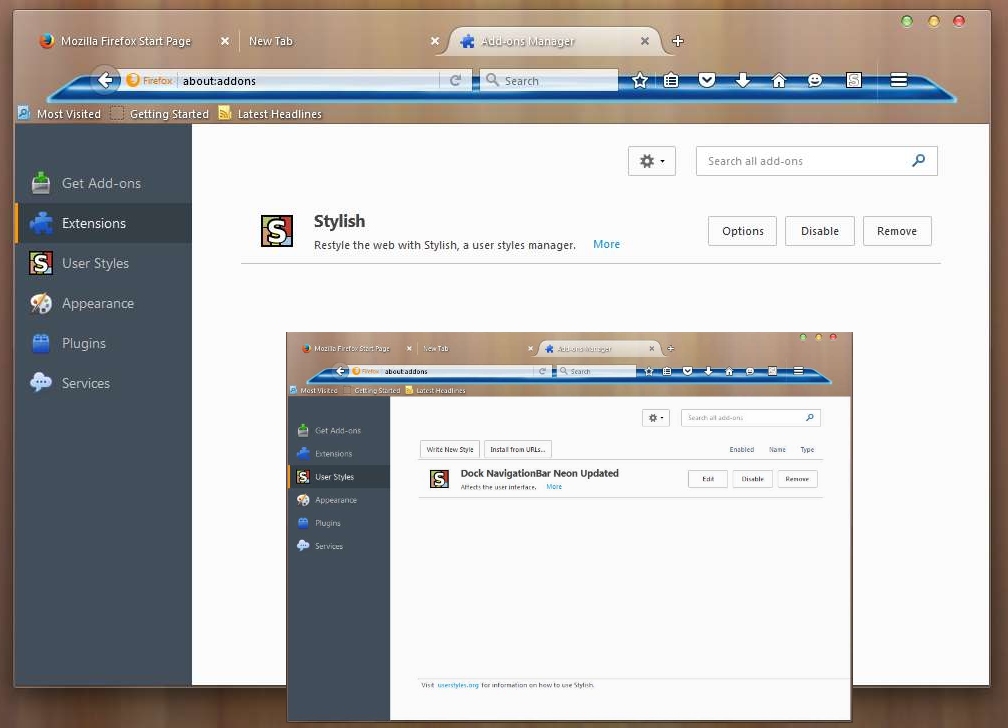Switch to the Mozilla Firefox Start Page tab
The width and height of the screenshot is (1008, 728).
(x=125, y=41)
